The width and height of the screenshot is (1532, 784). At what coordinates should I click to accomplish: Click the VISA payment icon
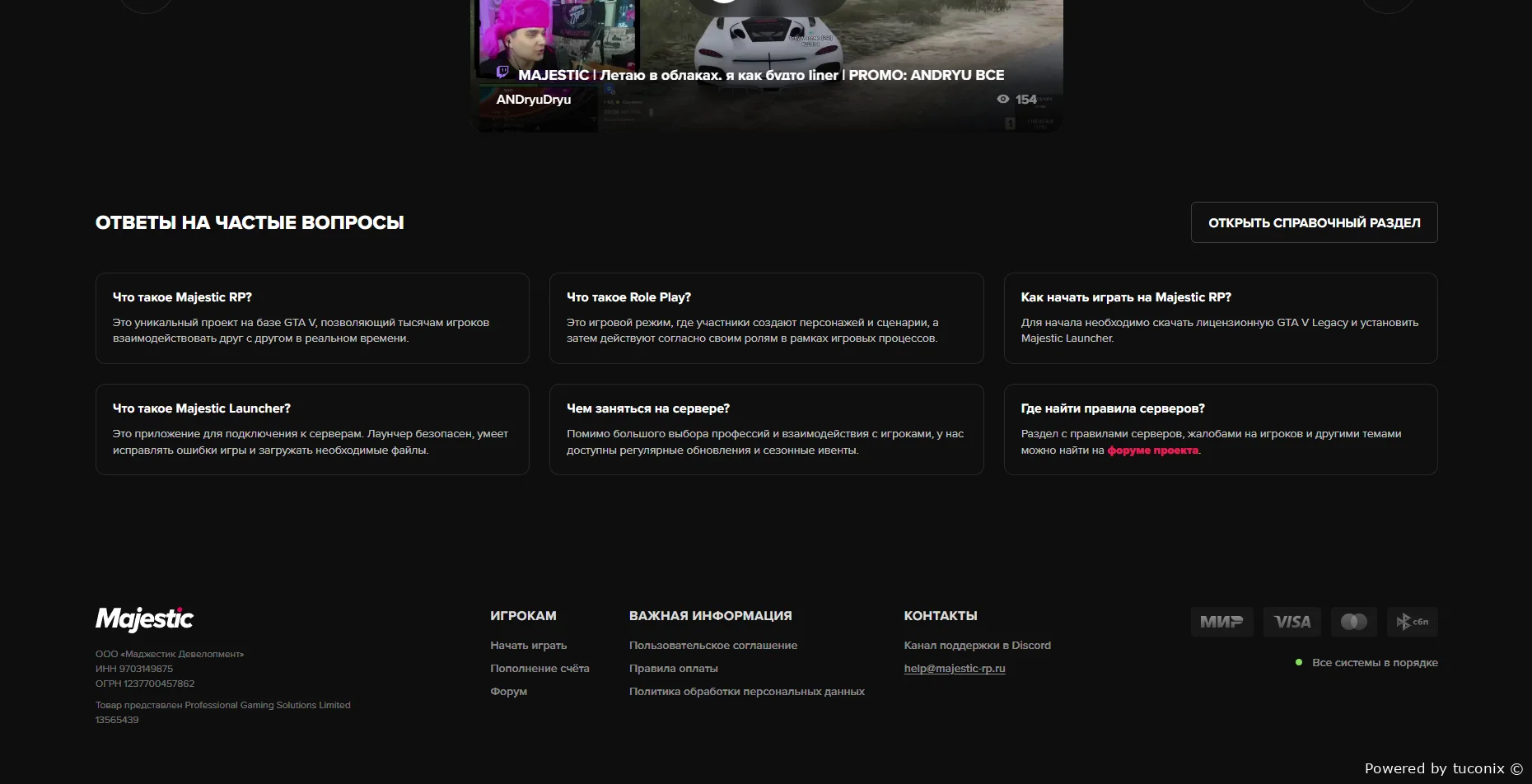coord(1292,622)
